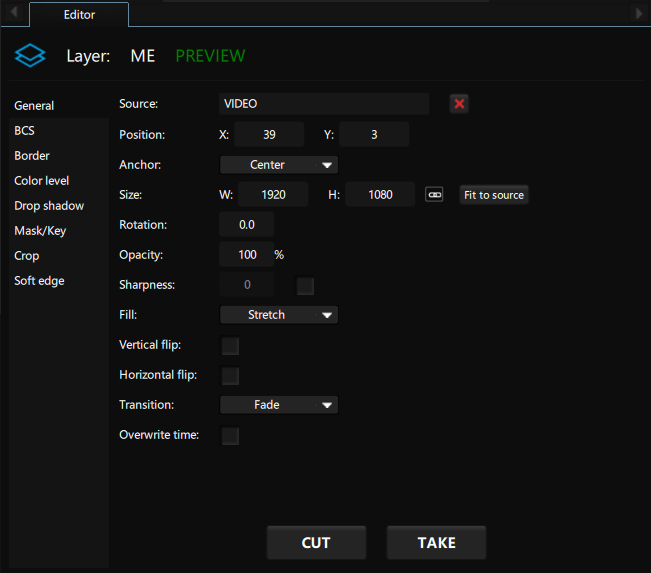The width and height of the screenshot is (651, 573).
Task: Open the Transition dropdown set to Fade
Action: pos(279,405)
